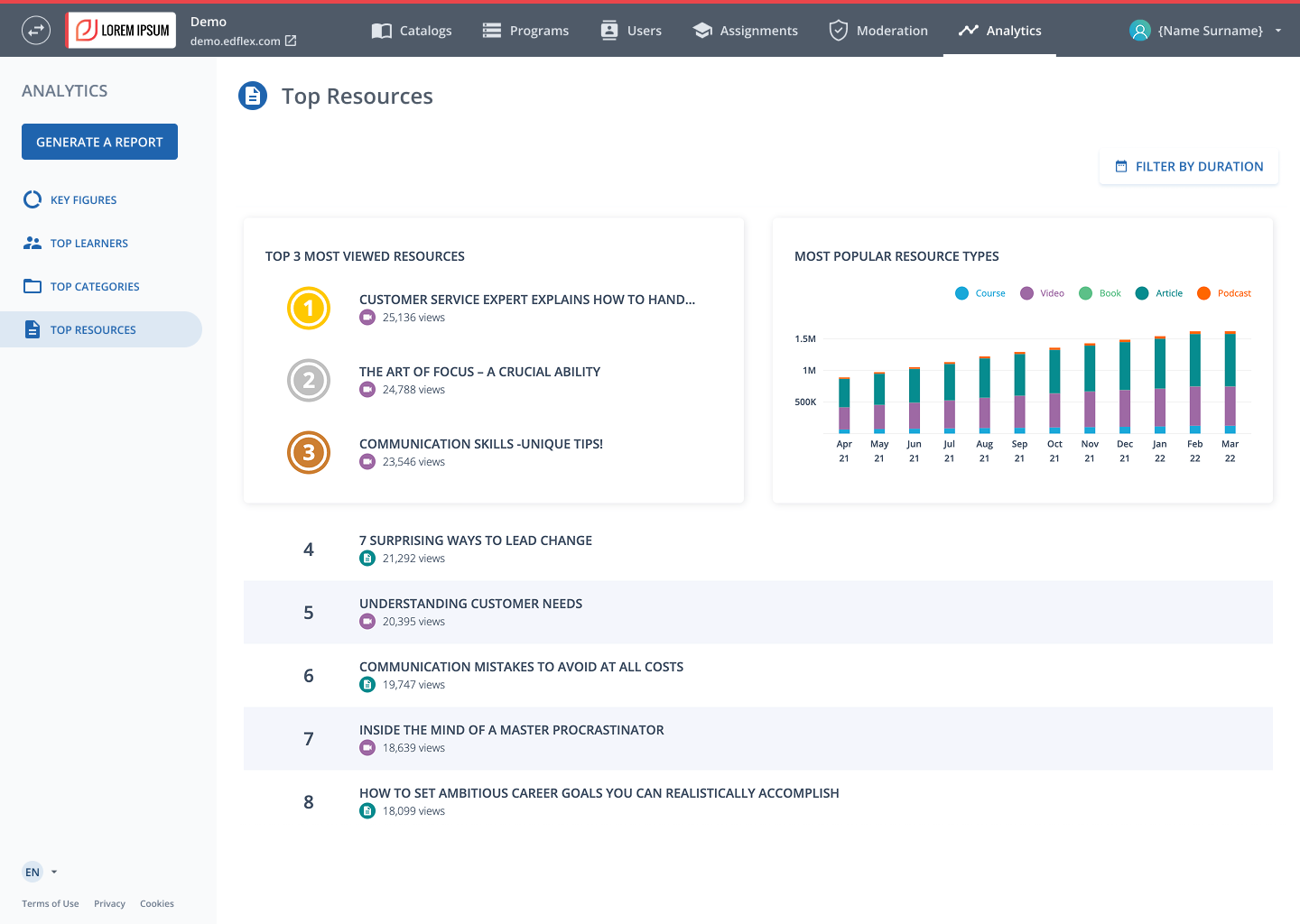Click the Top Resources document sidebar icon
The width and height of the screenshot is (1300, 924).
click(32, 329)
